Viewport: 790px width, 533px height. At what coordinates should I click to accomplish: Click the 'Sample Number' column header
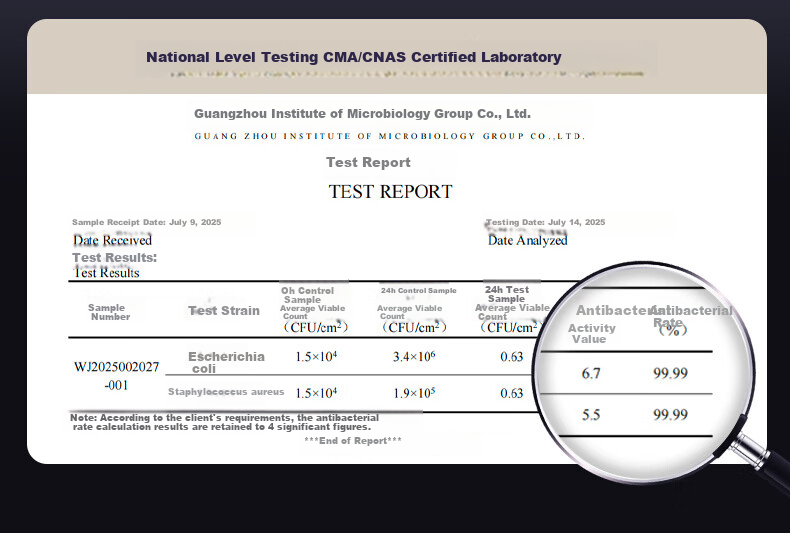tap(109, 312)
